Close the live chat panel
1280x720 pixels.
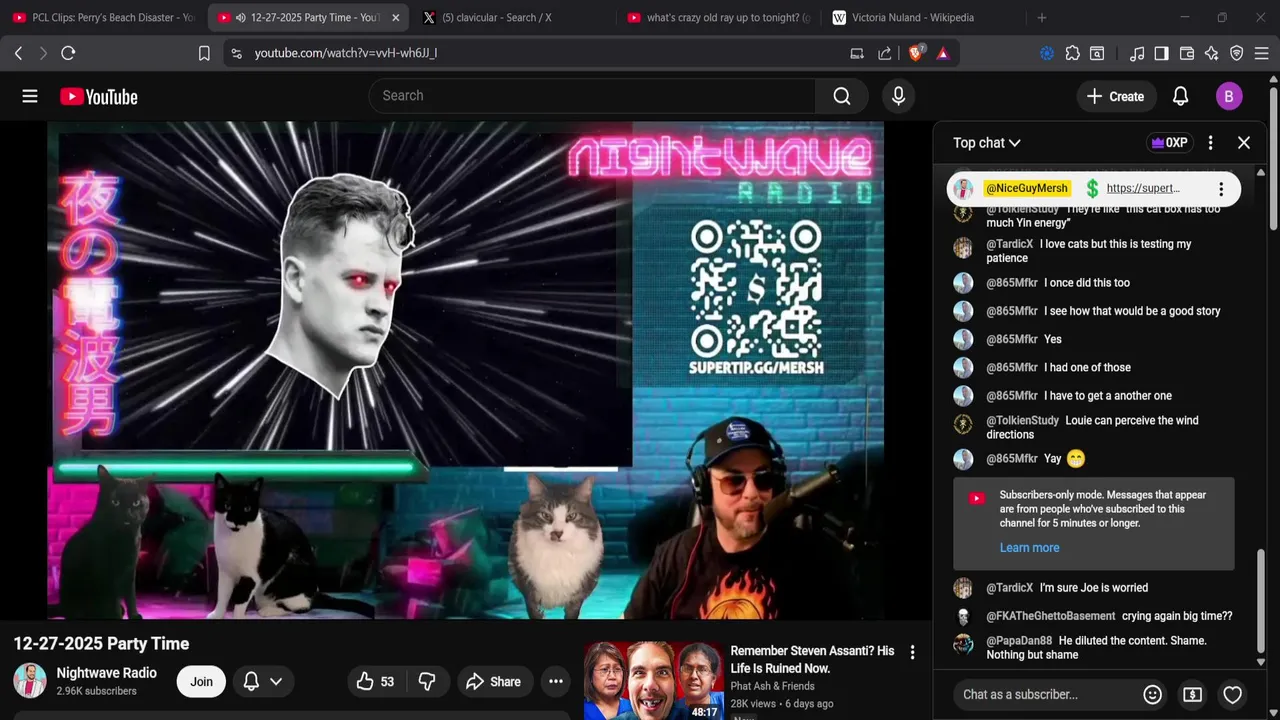(1244, 143)
